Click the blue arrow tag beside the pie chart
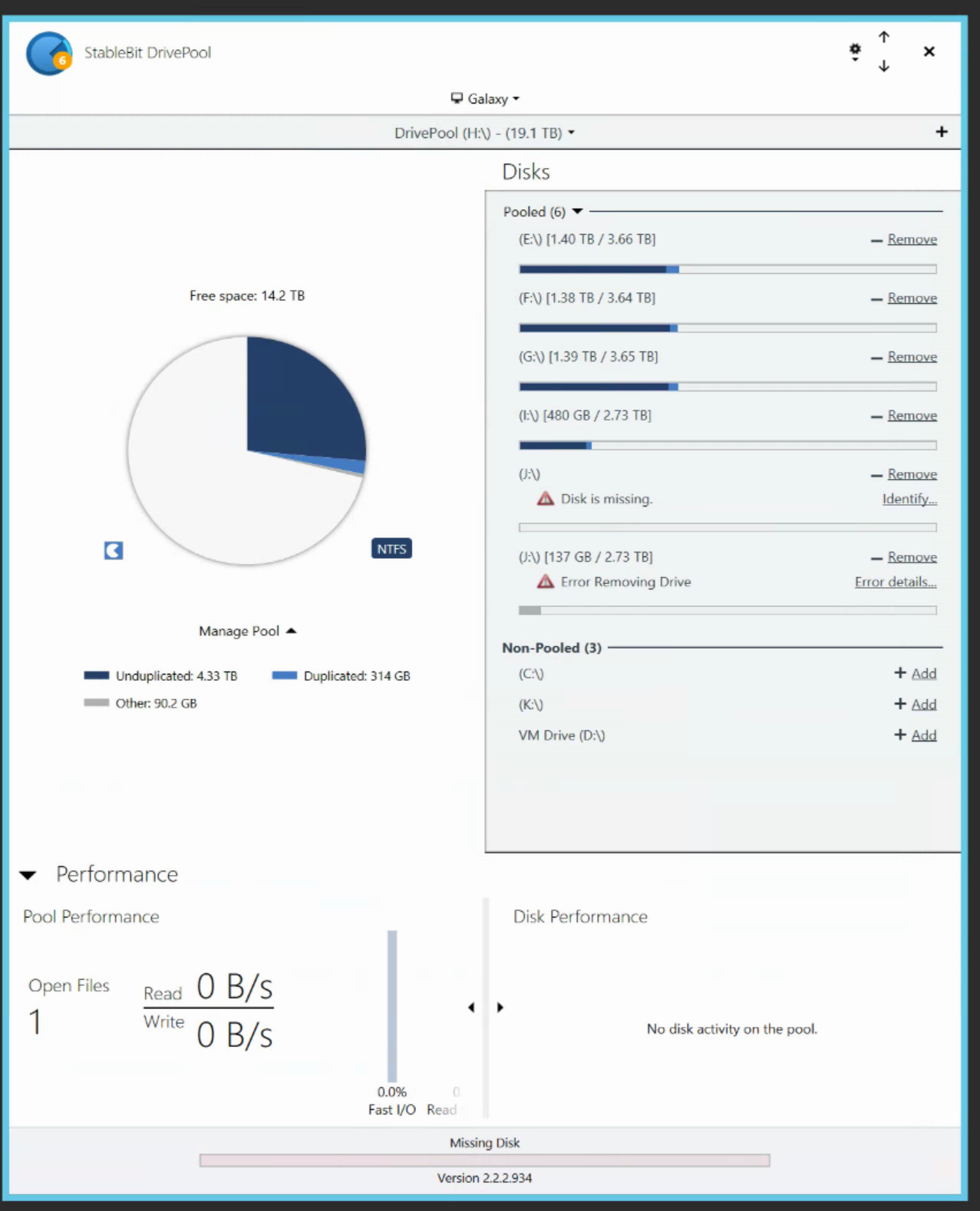980x1211 pixels. 114,550
